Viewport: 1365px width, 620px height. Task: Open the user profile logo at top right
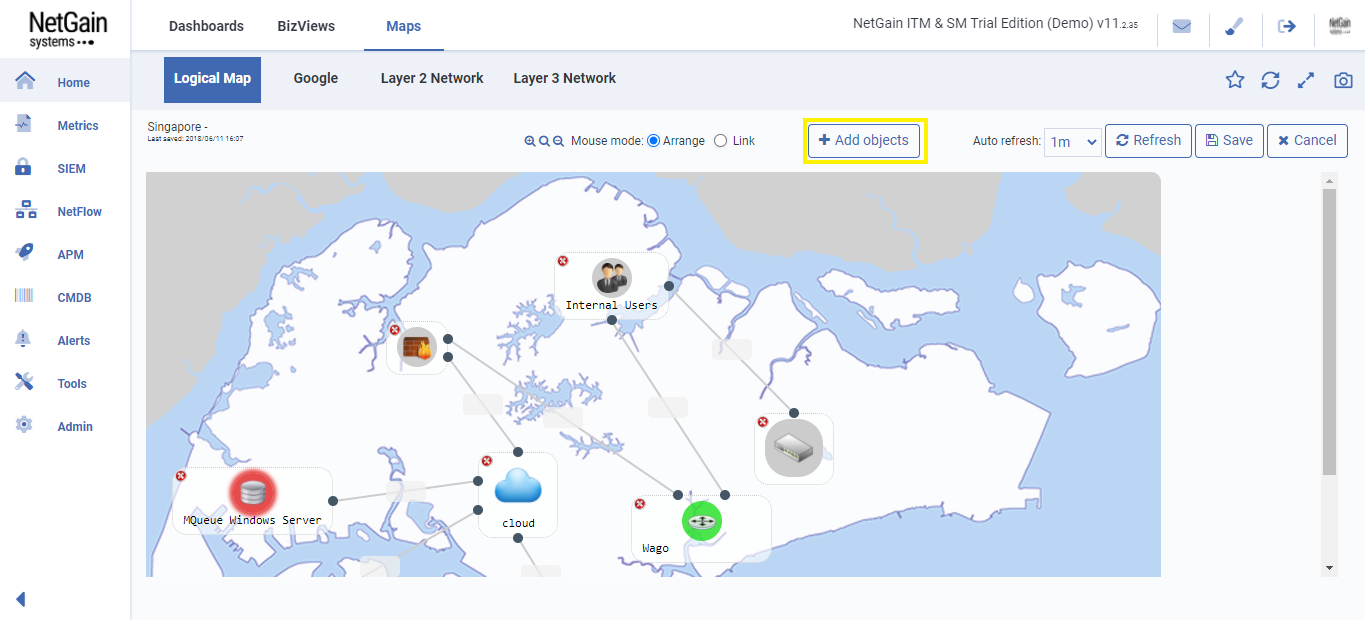1340,26
